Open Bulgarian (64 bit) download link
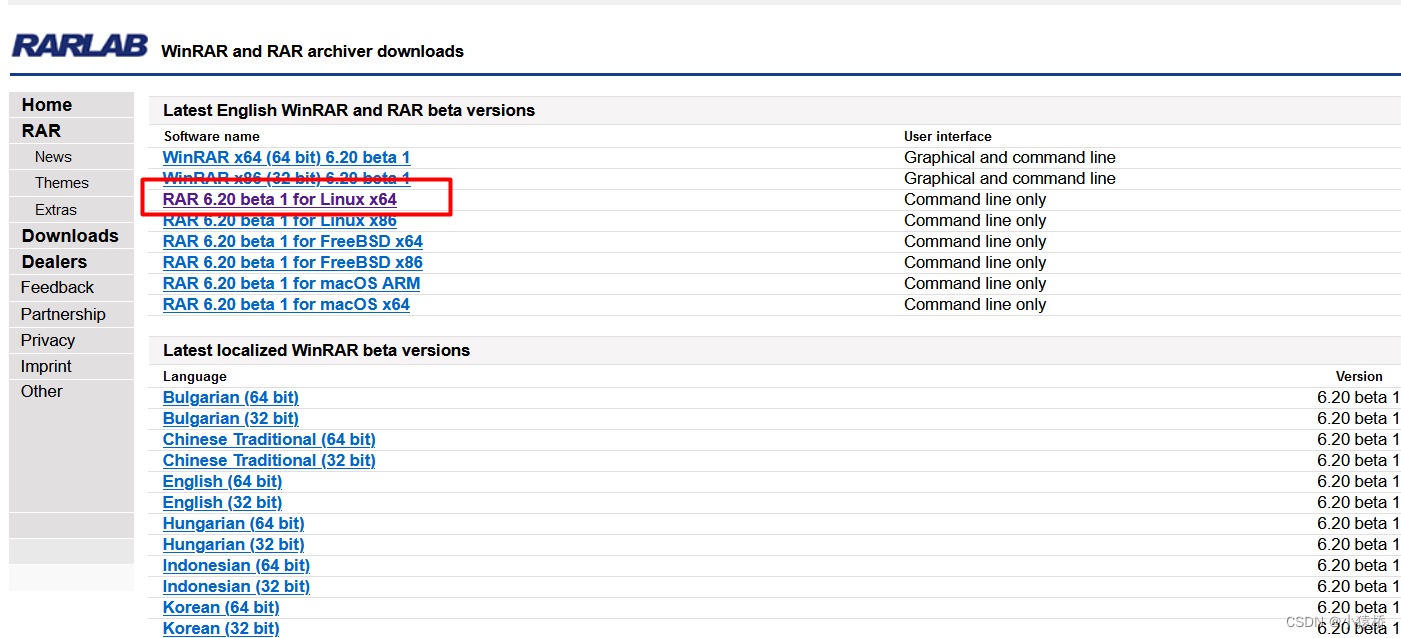Viewport: 1401px width, 638px height. coord(231,398)
